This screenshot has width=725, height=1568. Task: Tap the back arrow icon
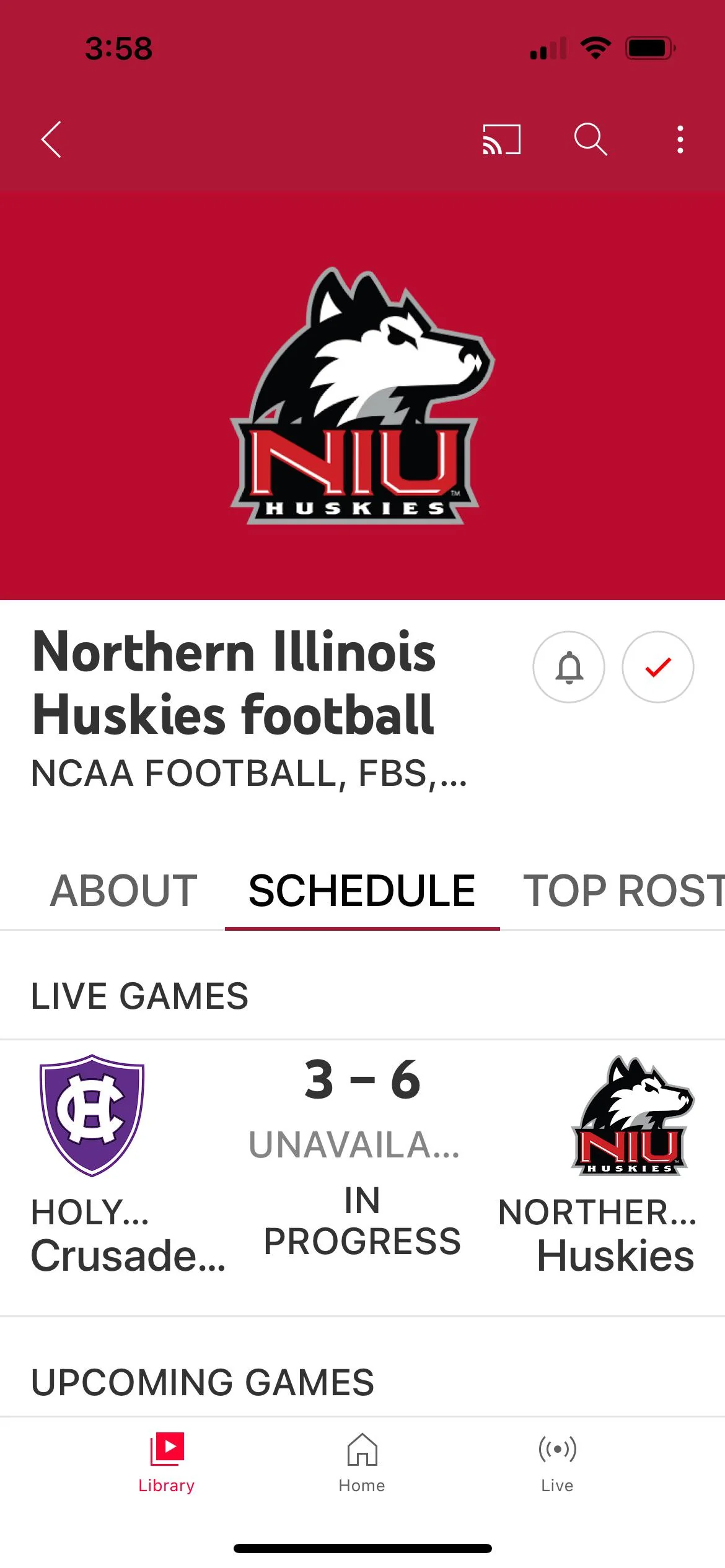pos(51,139)
